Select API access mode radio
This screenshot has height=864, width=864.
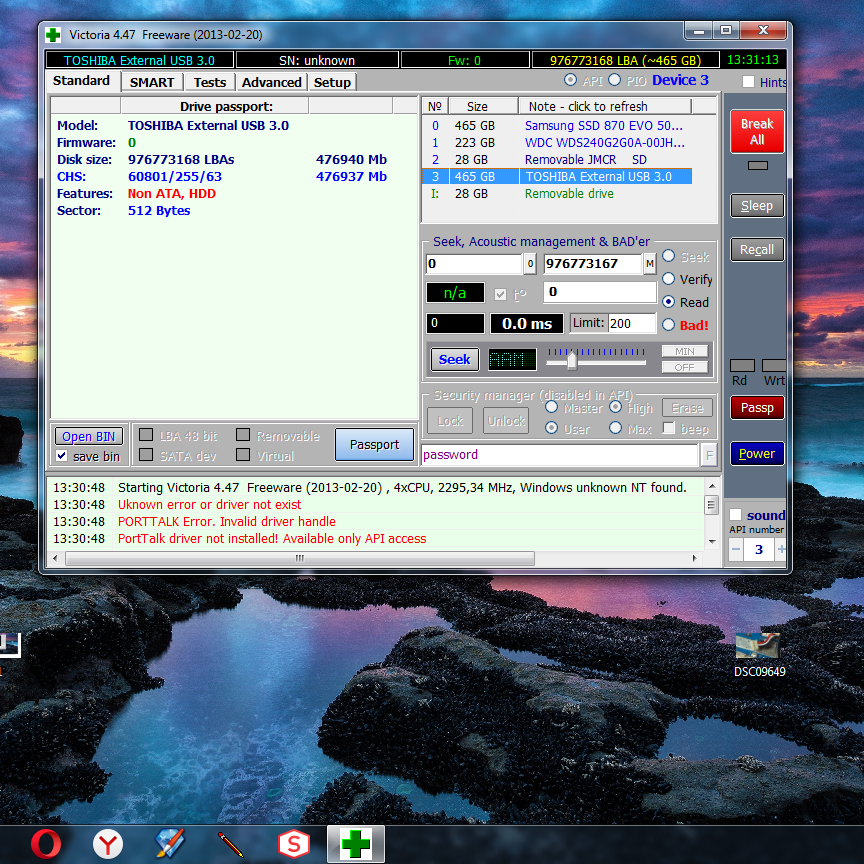tap(570, 80)
